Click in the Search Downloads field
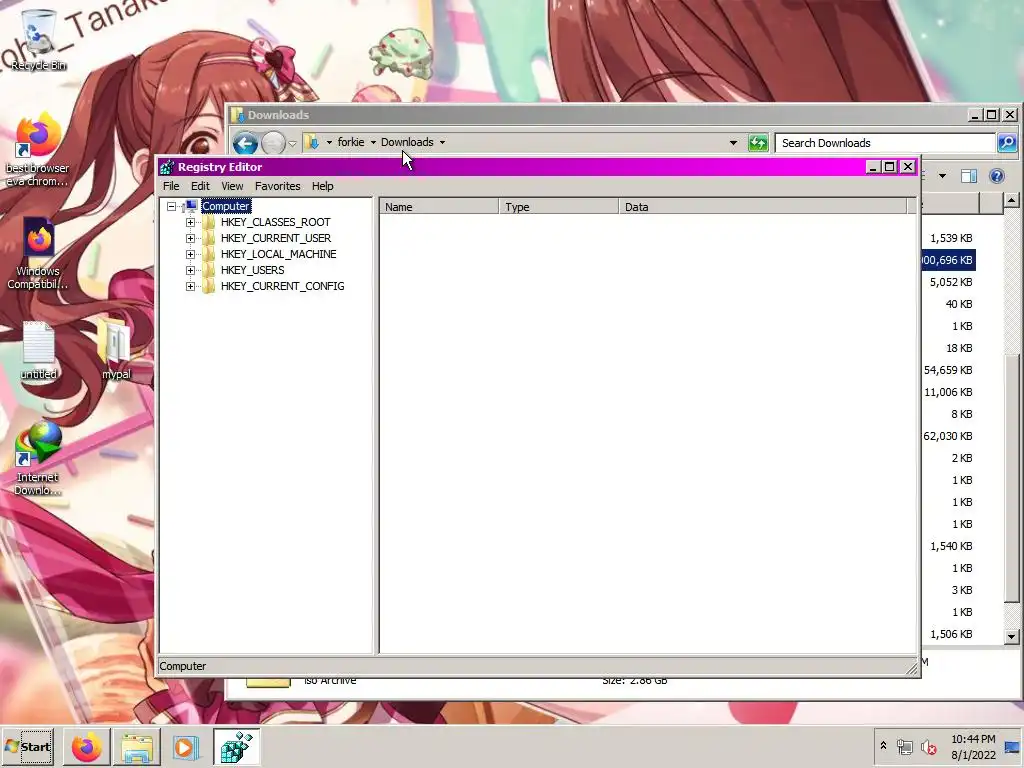 click(x=885, y=143)
